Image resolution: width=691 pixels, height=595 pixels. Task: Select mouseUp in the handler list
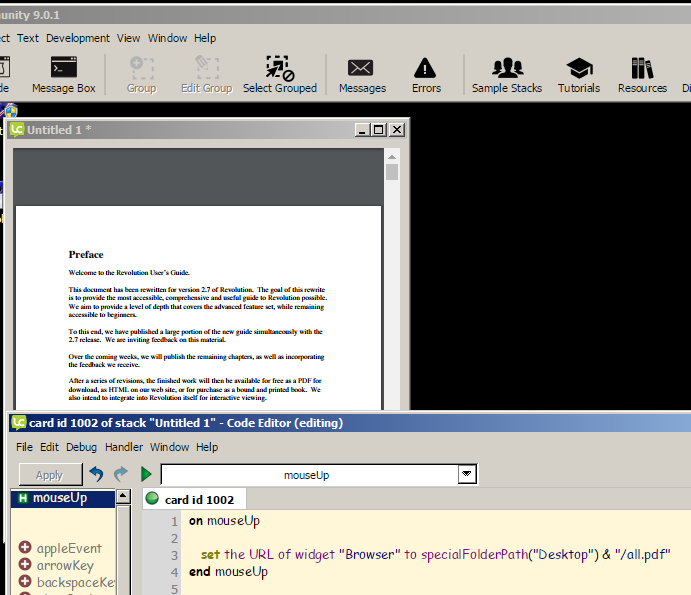(x=59, y=497)
